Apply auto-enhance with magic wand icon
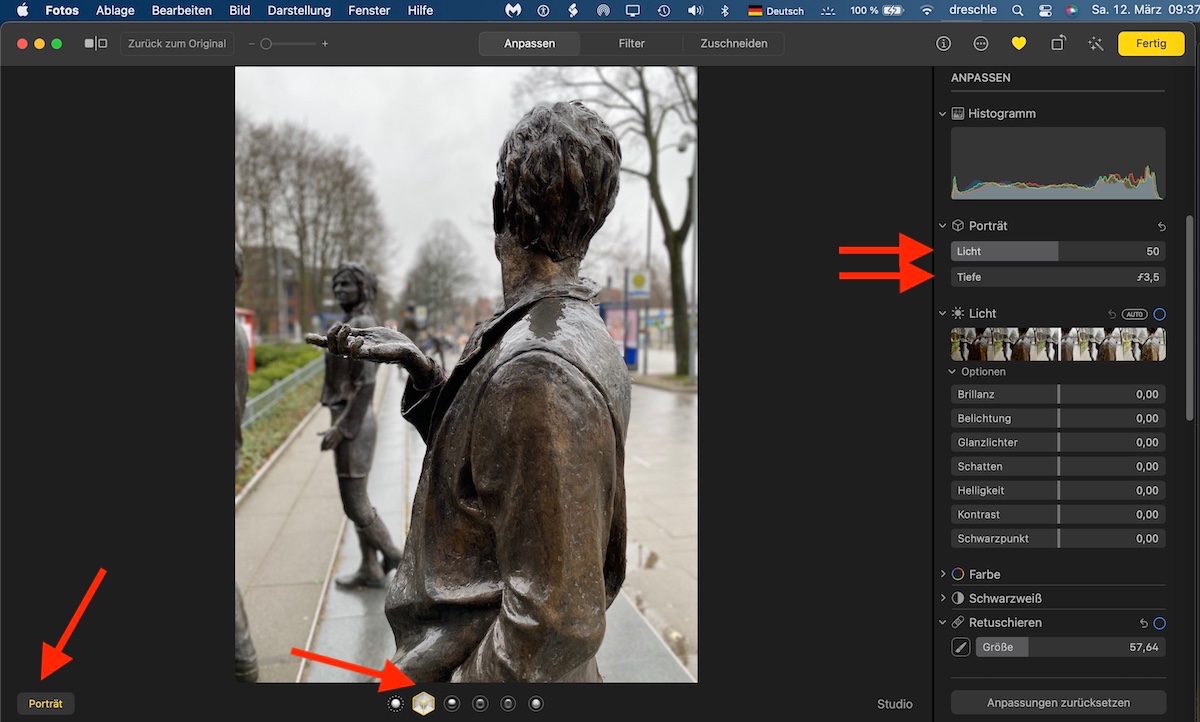Screen dimensions: 1200x722 click(x=1095, y=44)
